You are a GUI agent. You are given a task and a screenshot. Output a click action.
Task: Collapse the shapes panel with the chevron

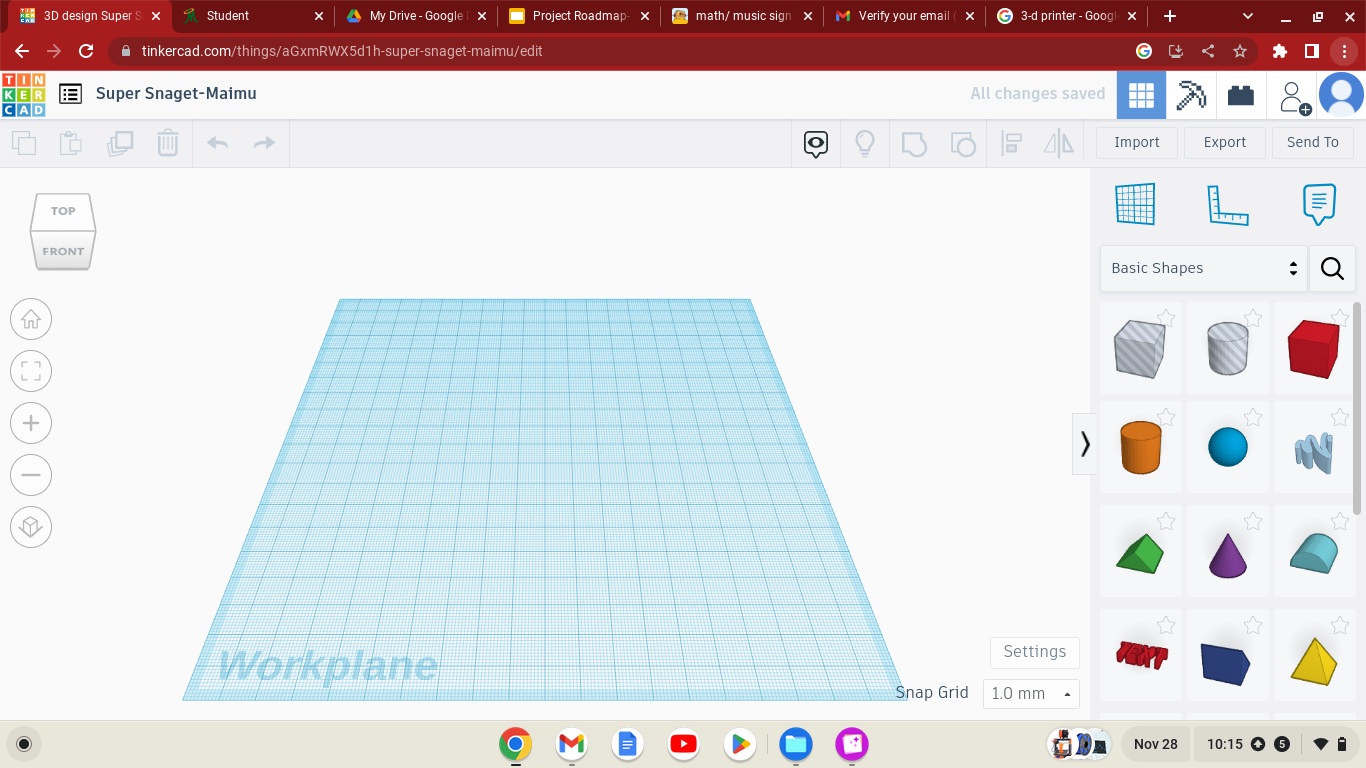(x=1086, y=443)
